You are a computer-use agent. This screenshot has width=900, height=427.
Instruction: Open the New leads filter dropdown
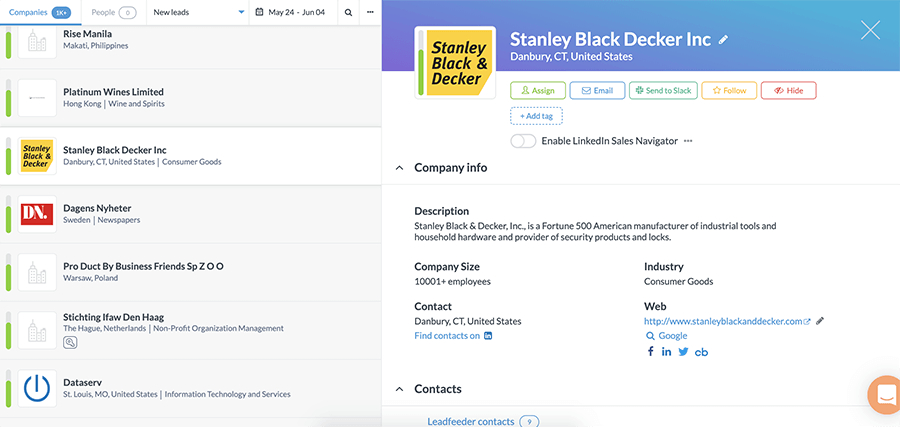[x=198, y=12]
